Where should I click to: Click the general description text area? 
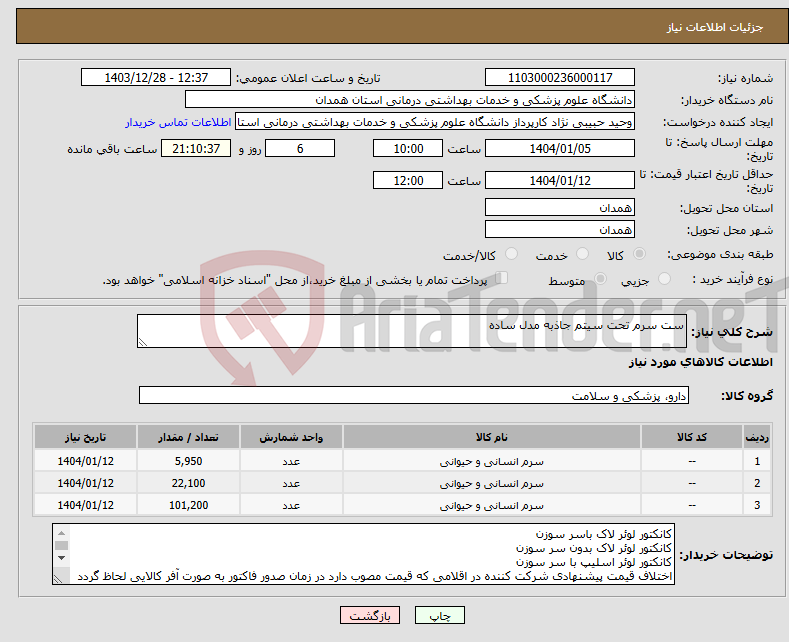point(412,331)
